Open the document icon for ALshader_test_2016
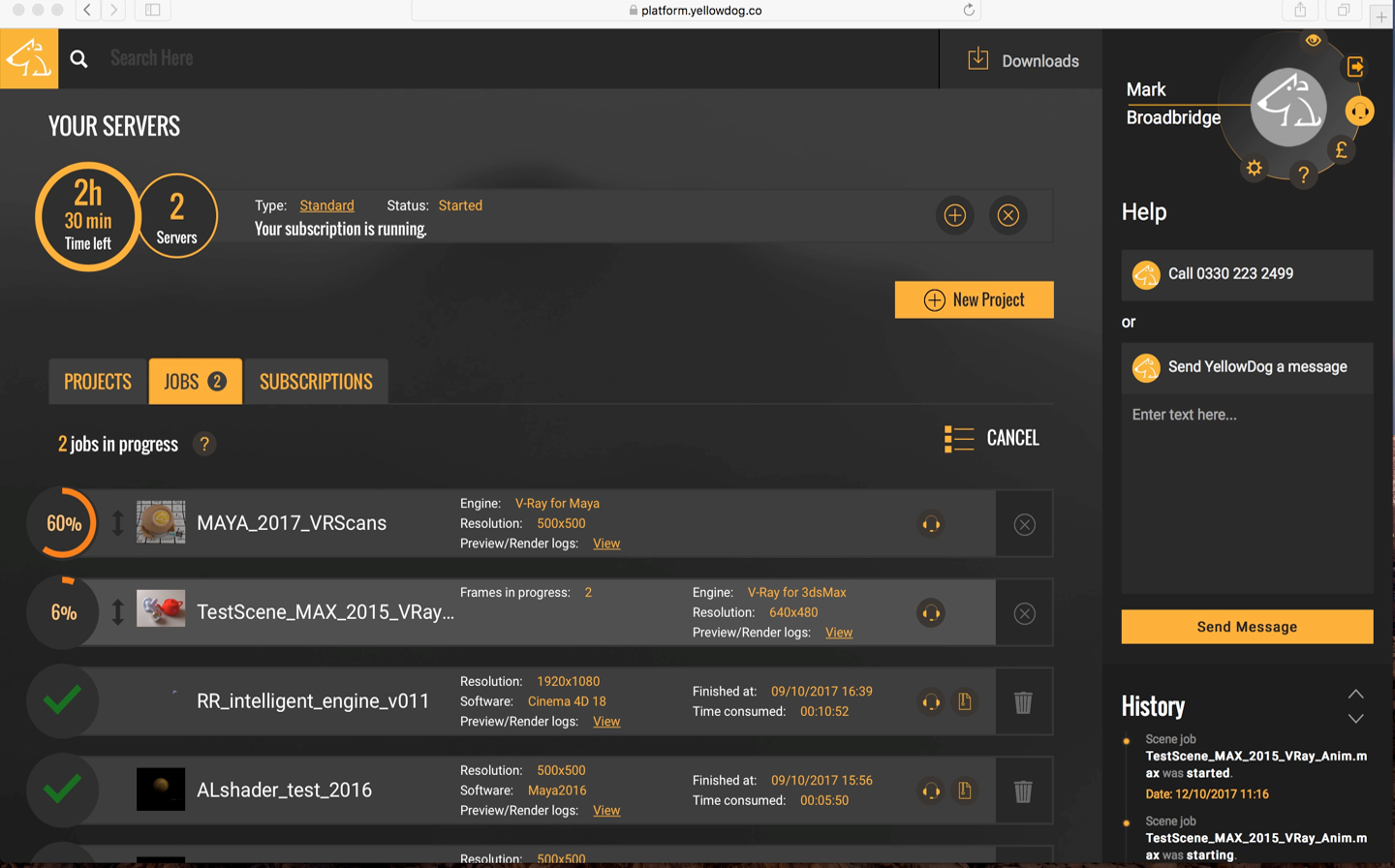The height and width of the screenshot is (868, 1395). click(965, 790)
